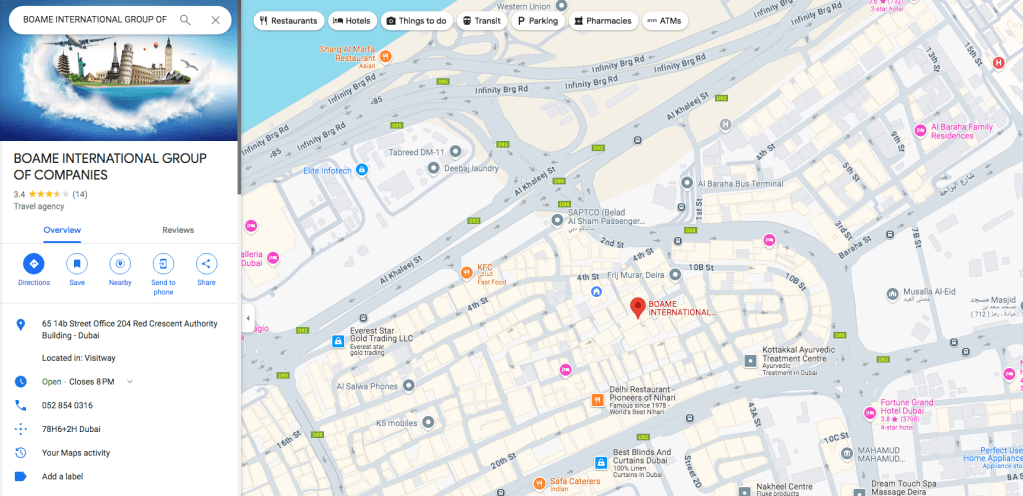This screenshot has height=496, width=1023.
Task: Expand opening hours dropdown arrow
Action: [130, 382]
